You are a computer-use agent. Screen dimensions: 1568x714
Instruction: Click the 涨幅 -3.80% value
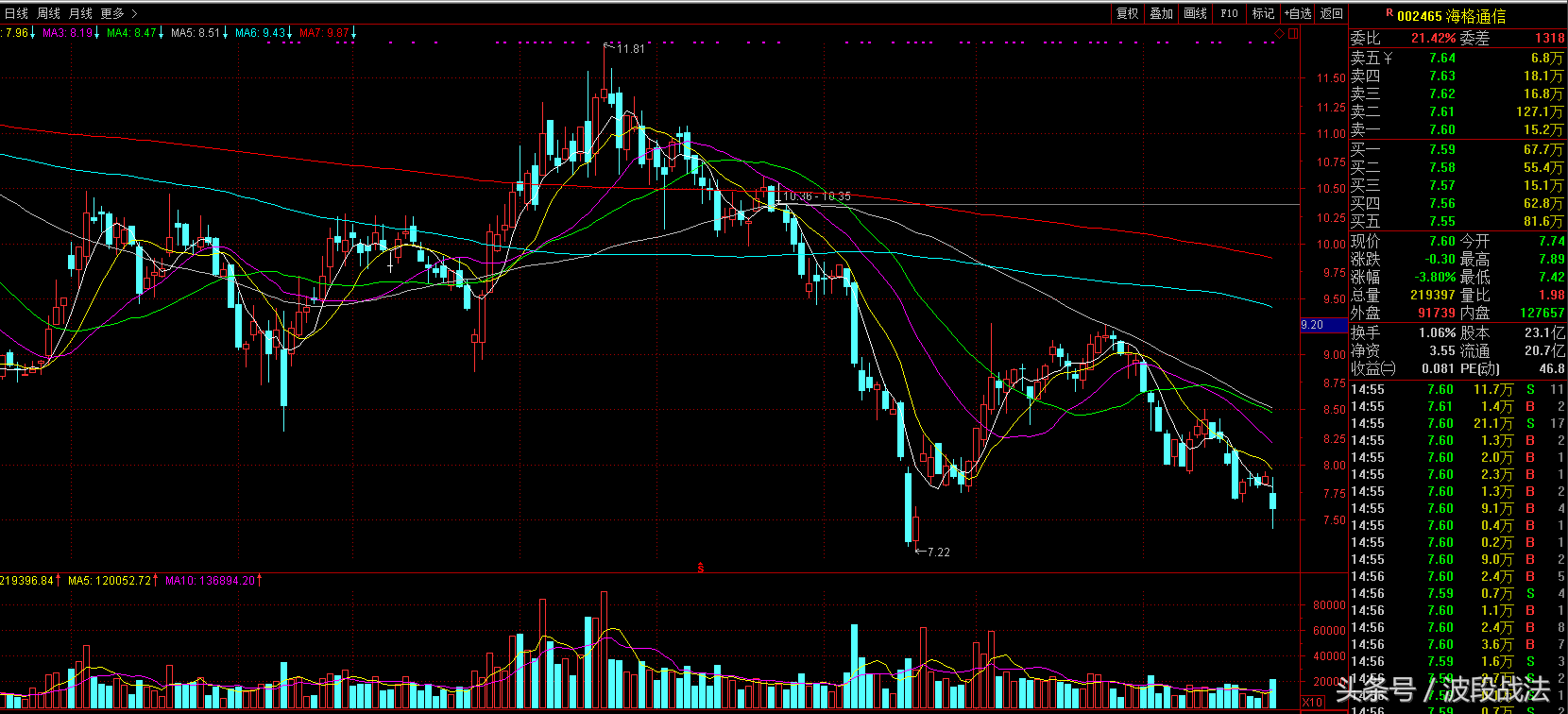point(1434,277)
